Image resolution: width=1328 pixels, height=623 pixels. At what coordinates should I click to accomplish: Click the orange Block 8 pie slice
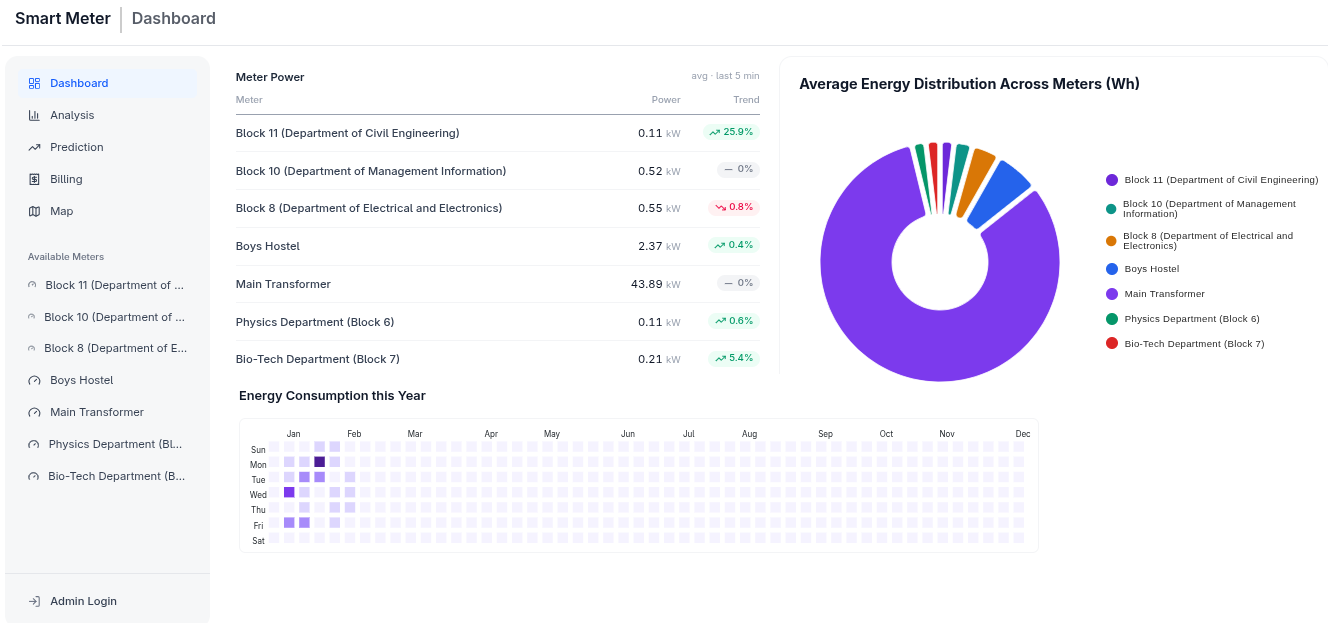click(x=975, y=180)
